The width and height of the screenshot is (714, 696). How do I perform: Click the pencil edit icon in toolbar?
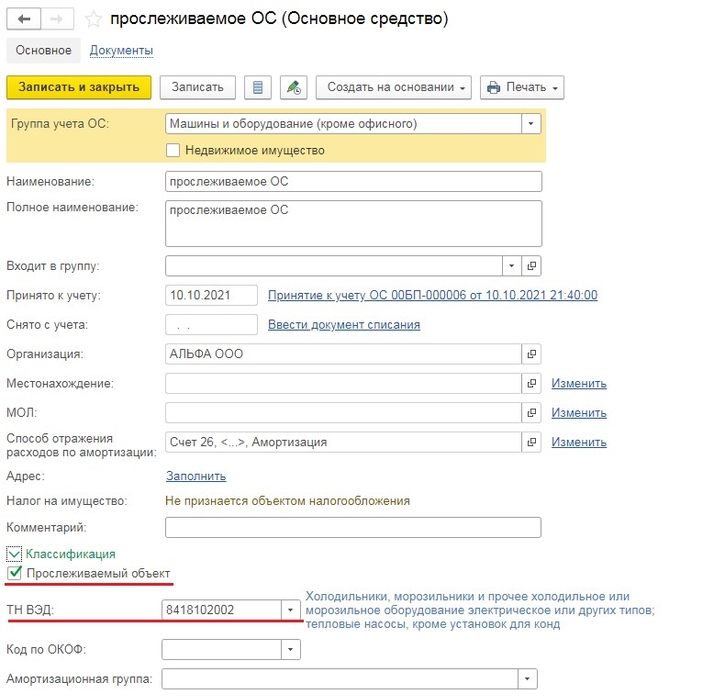293,87
